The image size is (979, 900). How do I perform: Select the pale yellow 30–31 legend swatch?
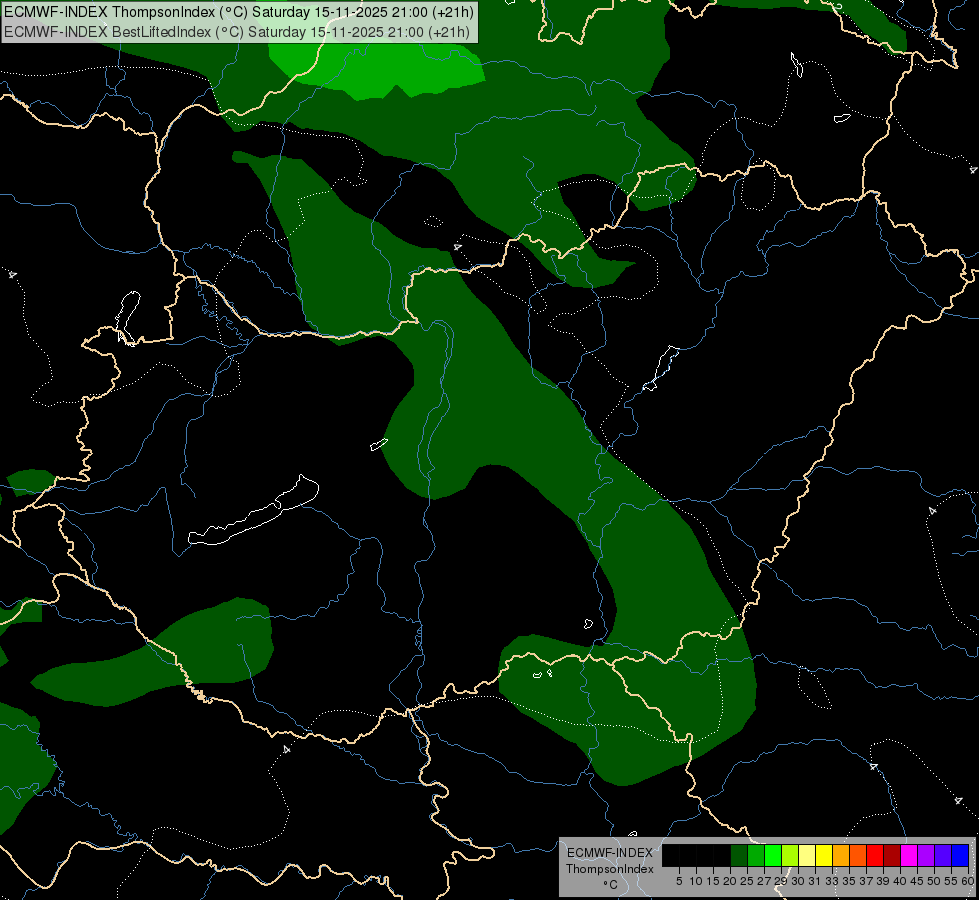coord(807,855)
